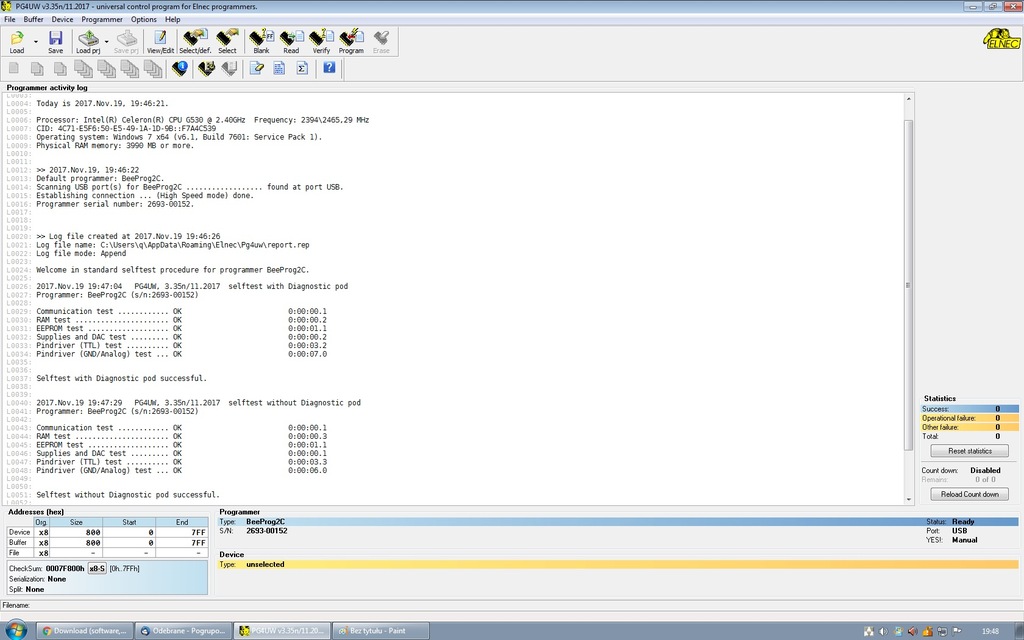This screenshot has height=640, width=1024.
Task: Open the File menu
Action: [x=10, y=20]
